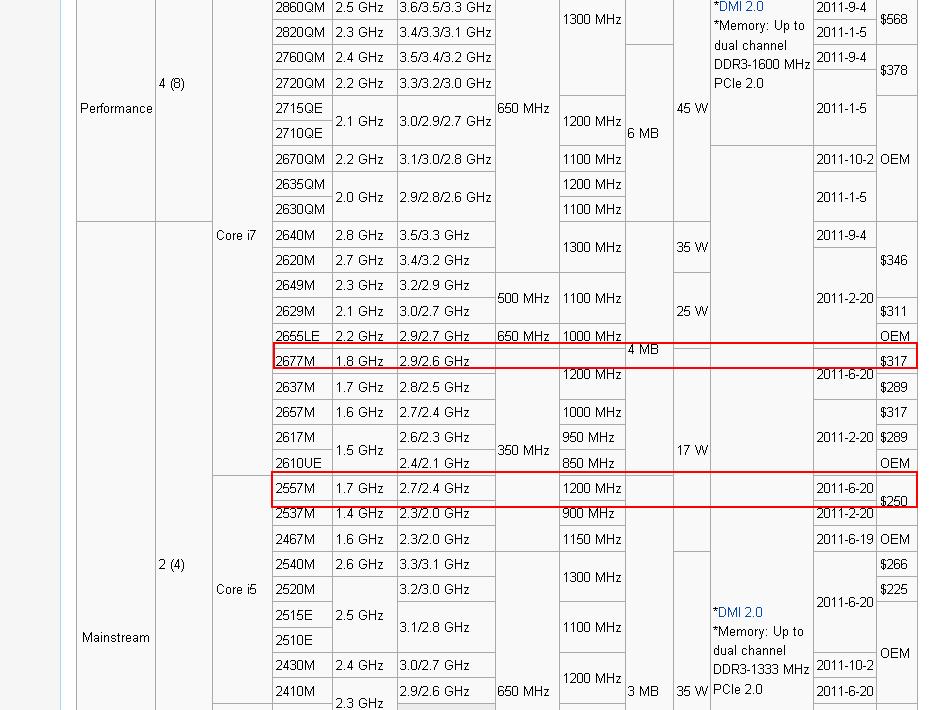The image size is (935, 710).
Task: Open the DMI 2.0 link above DDR3-1333 memory
Action: [740, 612]
